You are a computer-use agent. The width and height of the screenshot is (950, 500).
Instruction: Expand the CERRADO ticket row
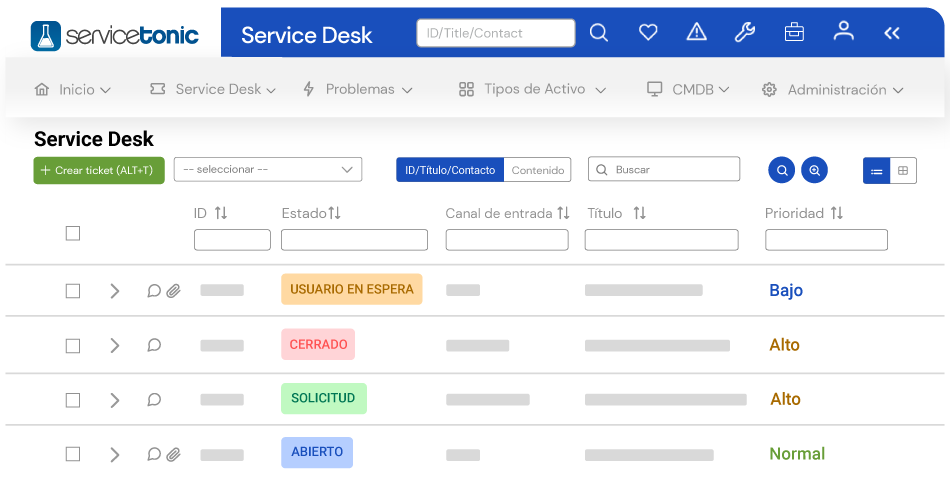[x=115, y=345]
